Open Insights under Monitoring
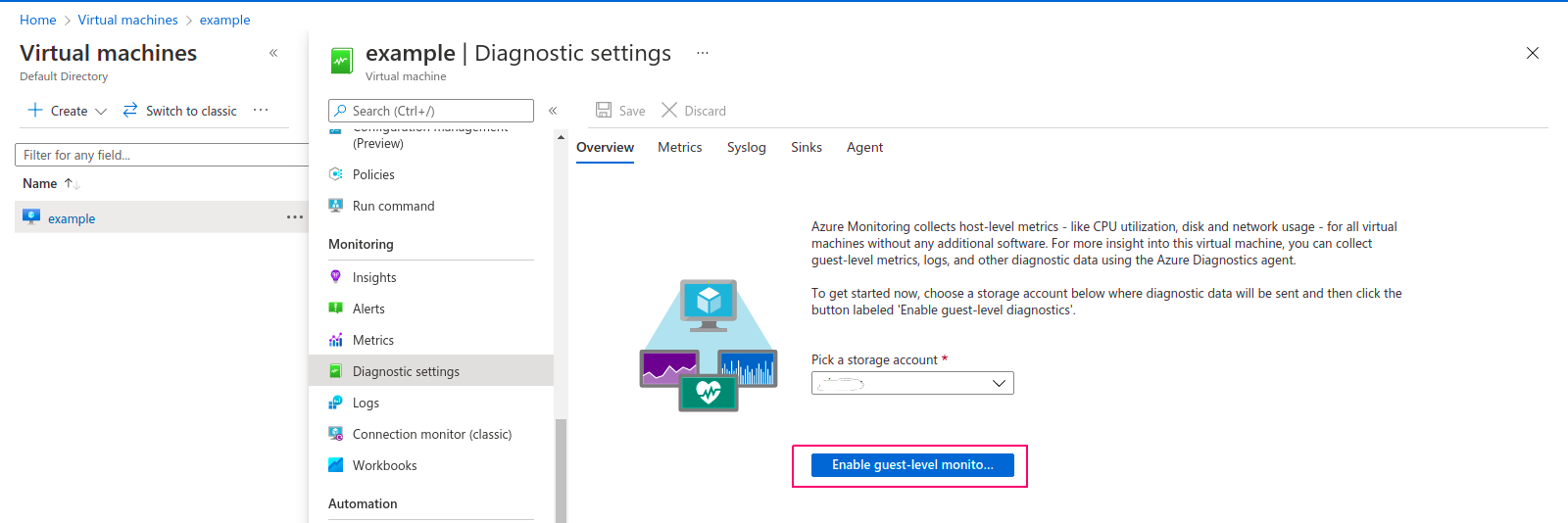This screenshot has height=523, width=1568. [x=374, y=277]
